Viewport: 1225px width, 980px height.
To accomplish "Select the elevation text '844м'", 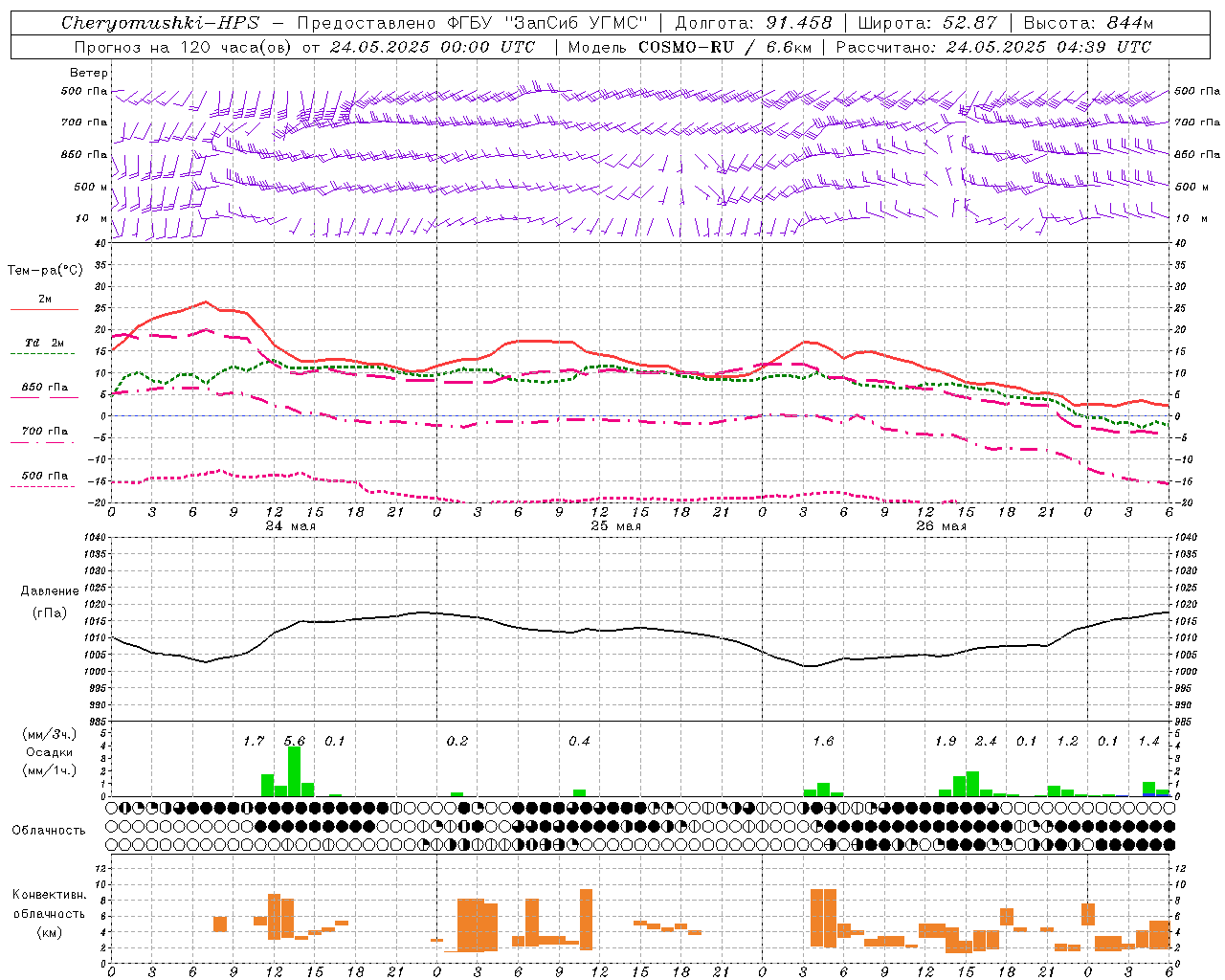I will [1130, 23].
